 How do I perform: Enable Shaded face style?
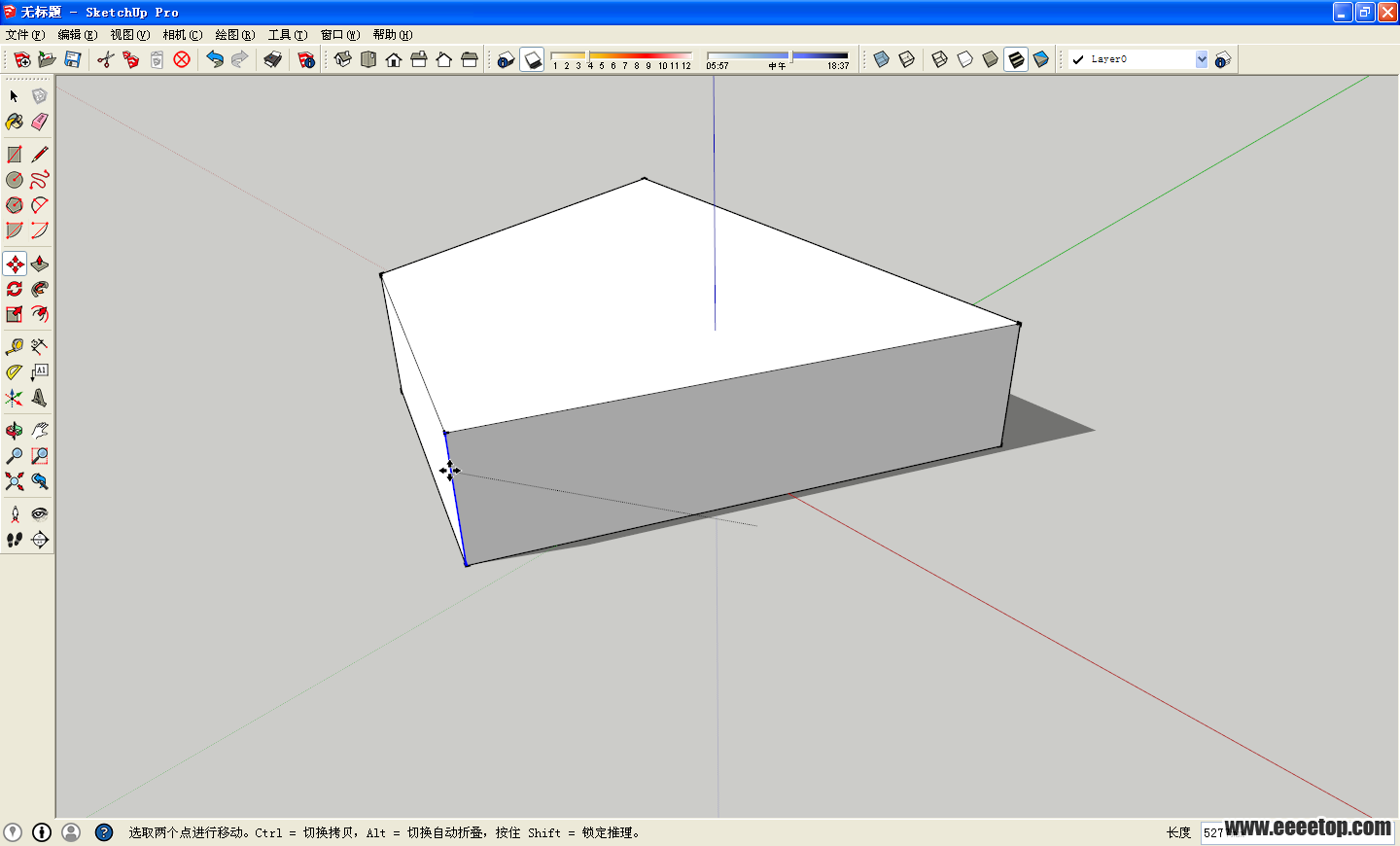[x=991, y=59]
